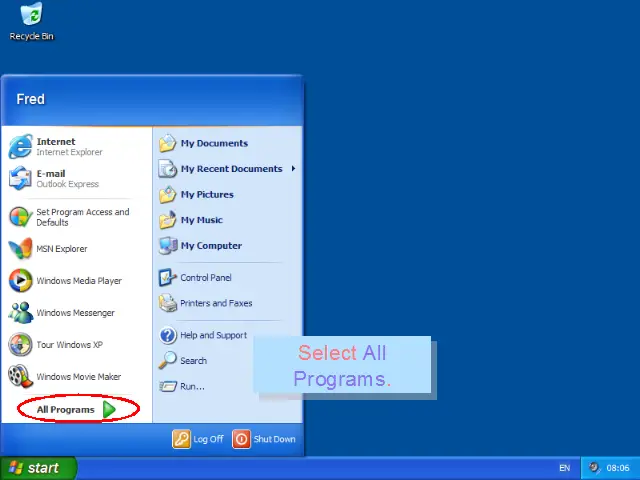Click the 08:06 taskbar clock
This screenshot has width=640, height=480.
[618, 468]
